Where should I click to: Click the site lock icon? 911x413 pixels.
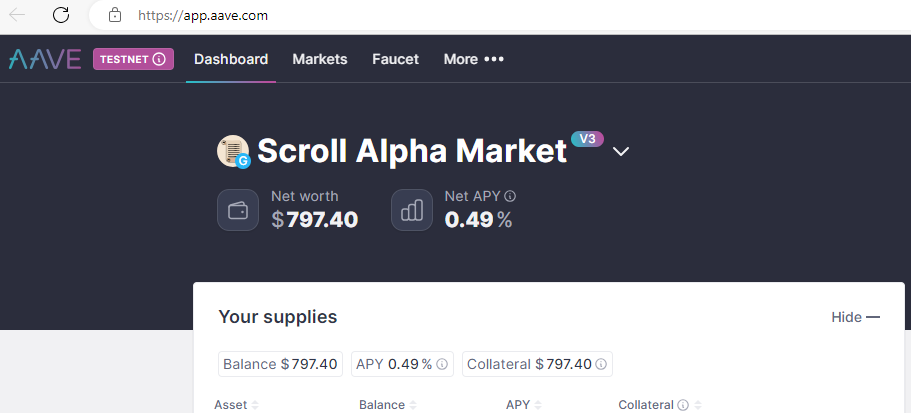115,16
